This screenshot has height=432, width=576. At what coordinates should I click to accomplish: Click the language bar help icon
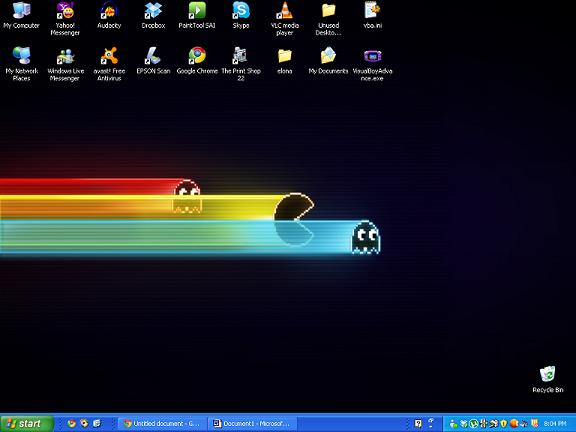point(418,424)
